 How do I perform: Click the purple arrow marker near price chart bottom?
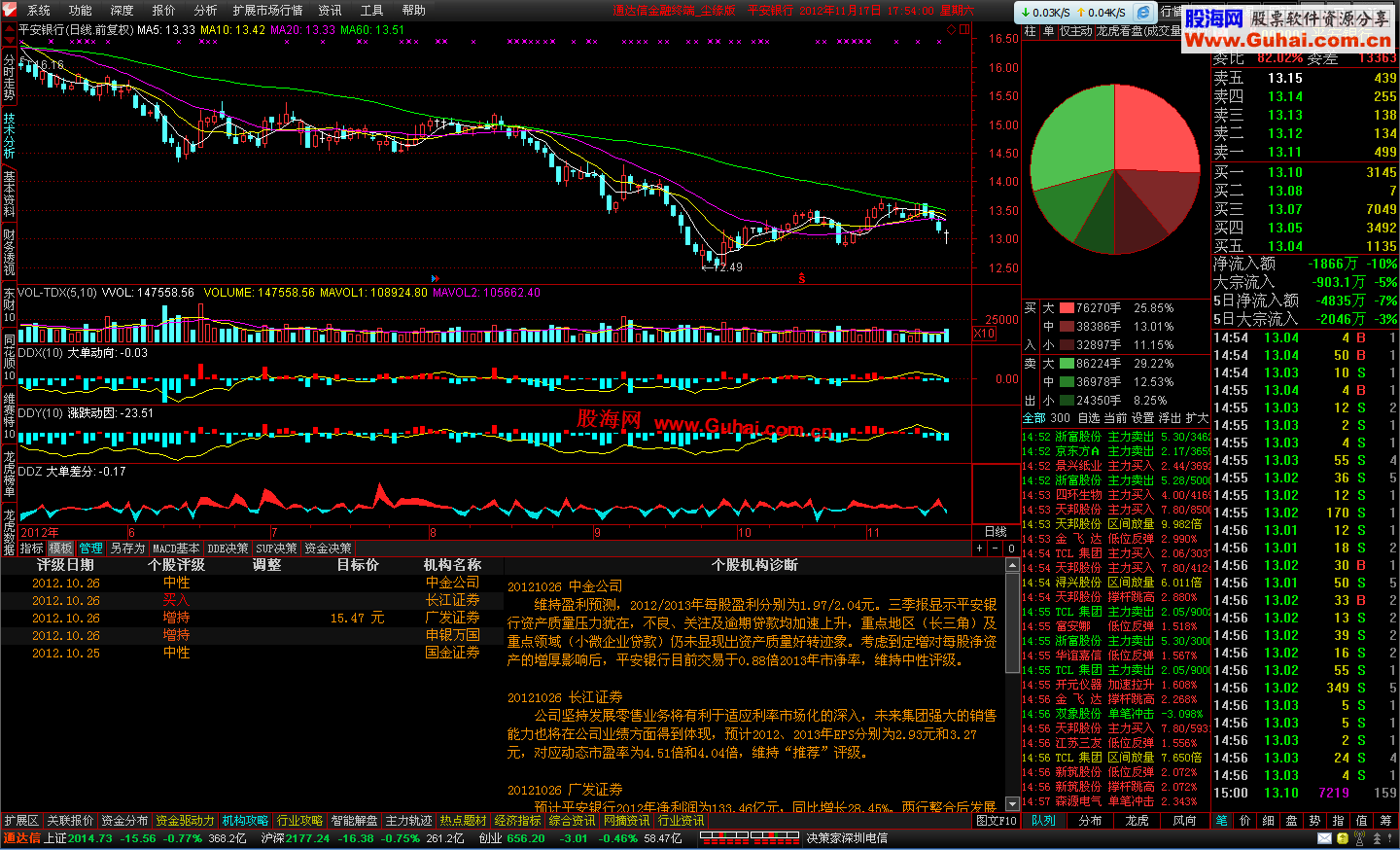pyautogui.click(x=435, y=278)
